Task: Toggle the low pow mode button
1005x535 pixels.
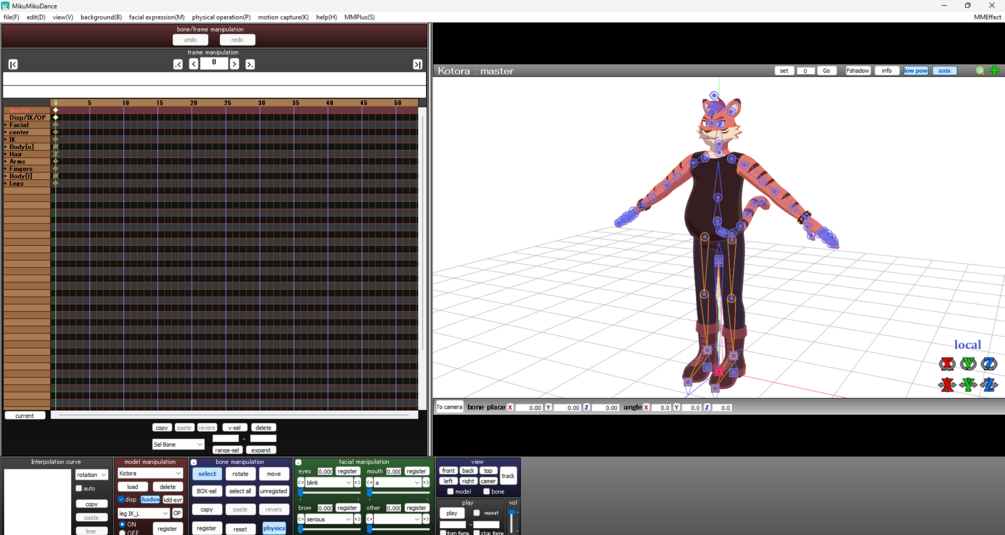Action: (x=915, y=70)
